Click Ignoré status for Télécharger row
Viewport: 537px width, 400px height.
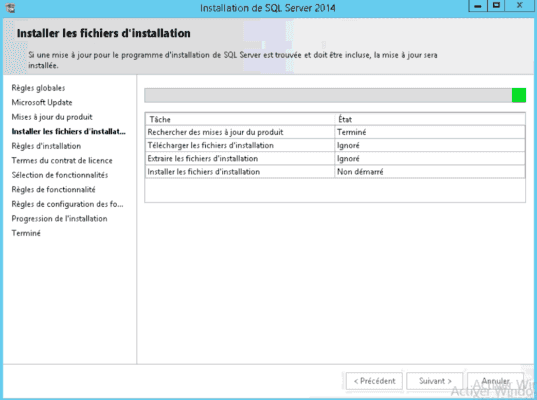[x=429, y=146]
